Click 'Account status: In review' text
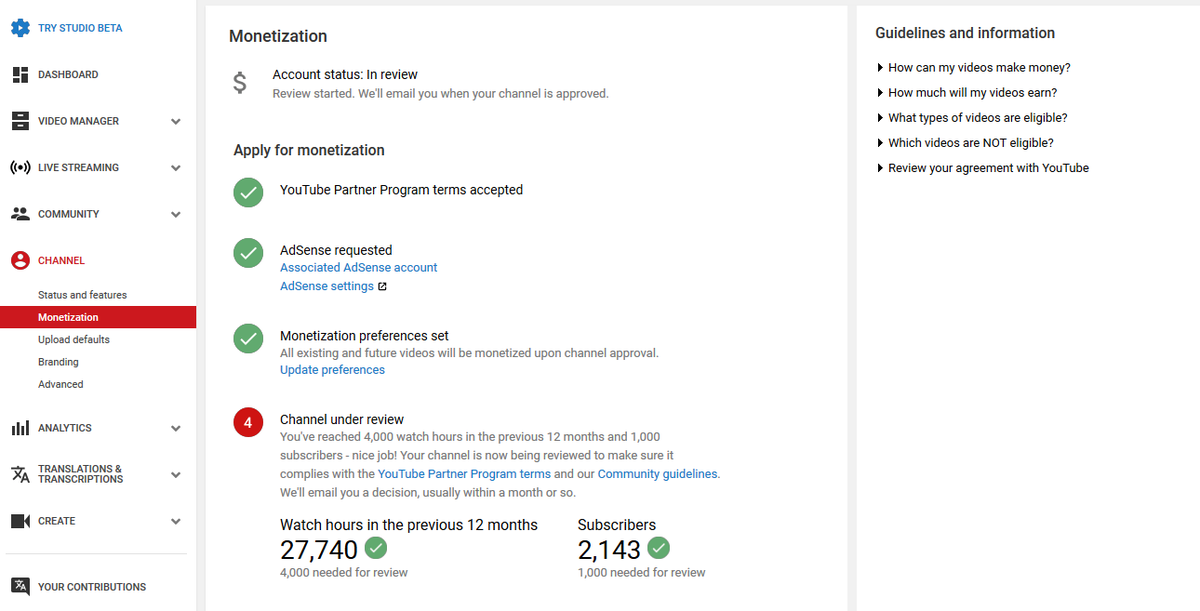Image resolution: width=1200 pixels, height=611 pixels. (345, 75)
